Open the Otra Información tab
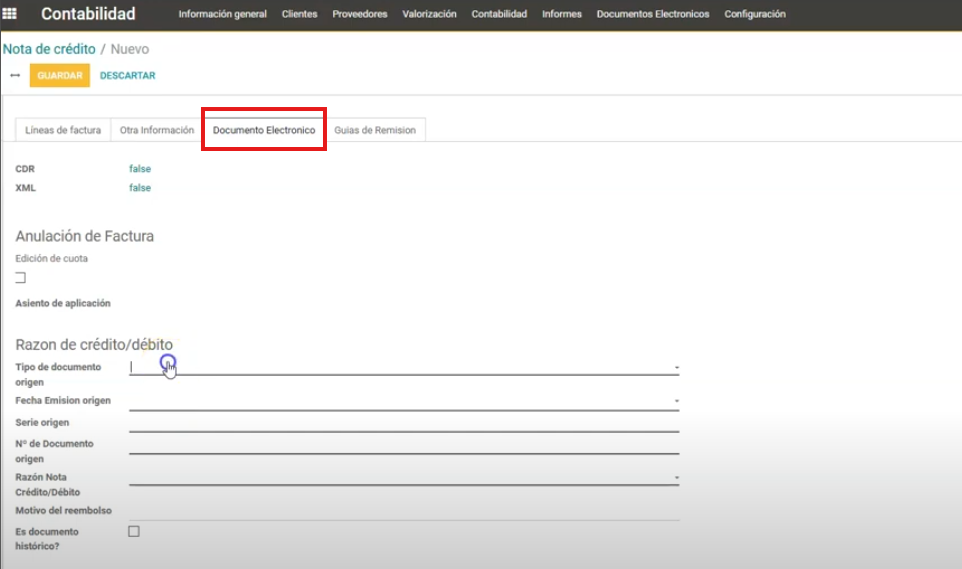 [157, 130]
